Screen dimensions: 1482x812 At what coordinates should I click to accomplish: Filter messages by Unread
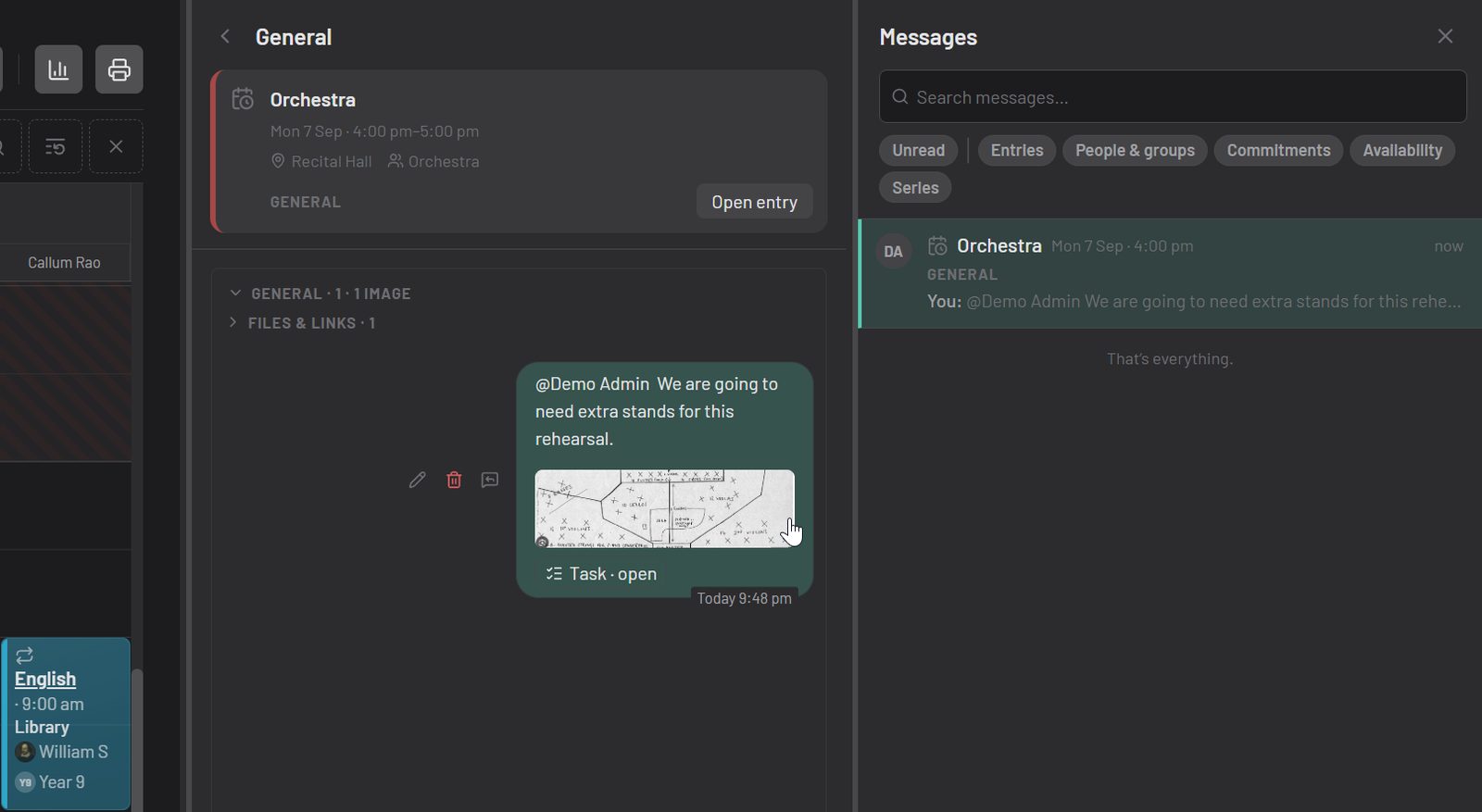[x=919, y=150]
